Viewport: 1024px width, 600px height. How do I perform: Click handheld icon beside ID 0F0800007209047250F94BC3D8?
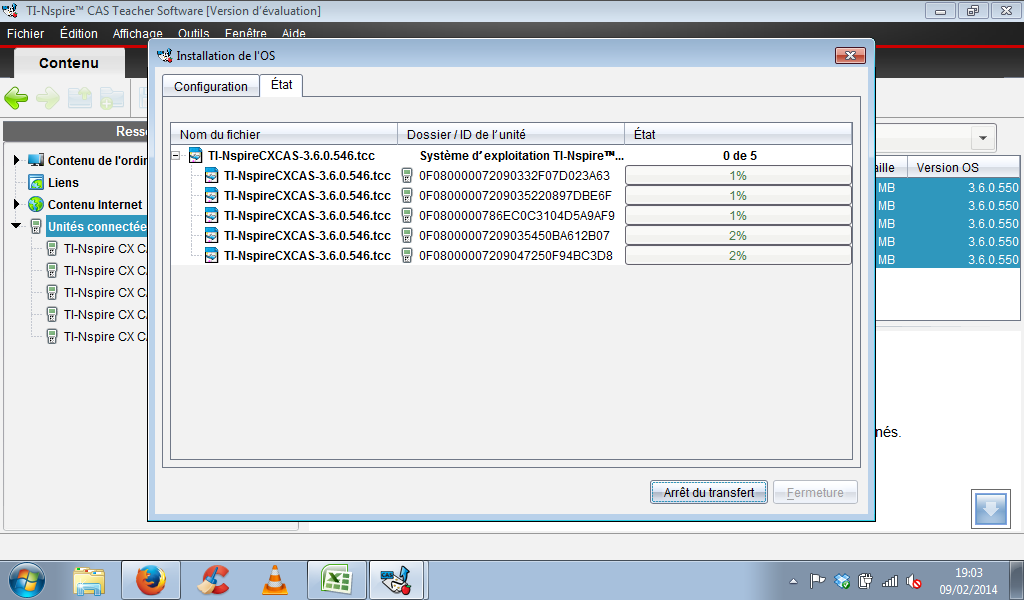(407, 256)
